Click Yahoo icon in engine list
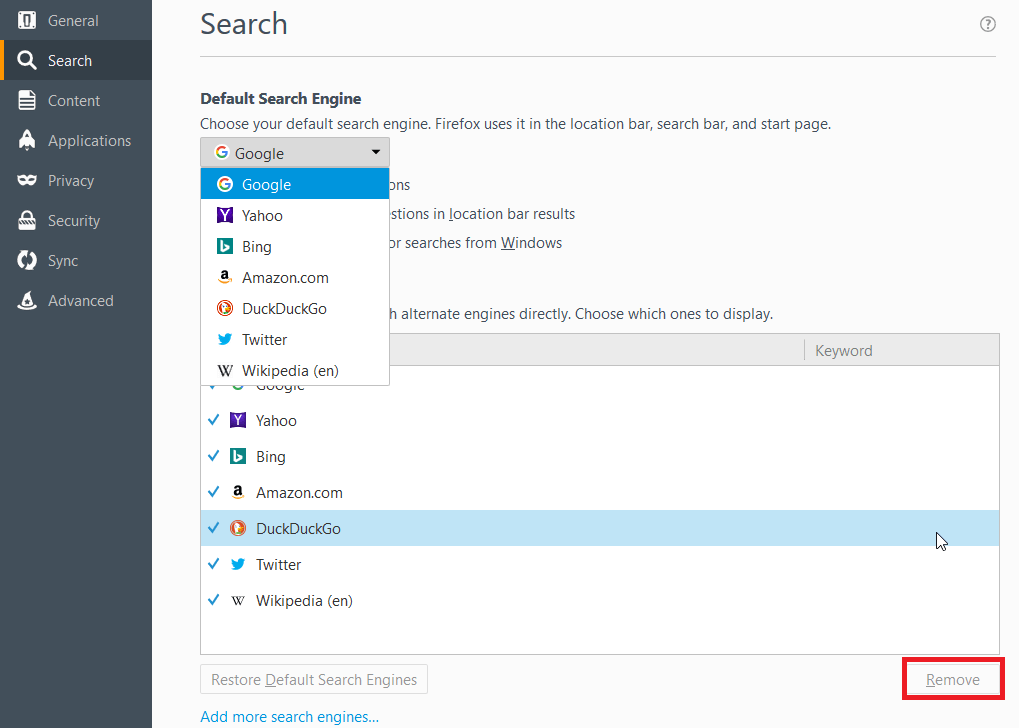The image size is (1019, 728). (238, 420)
